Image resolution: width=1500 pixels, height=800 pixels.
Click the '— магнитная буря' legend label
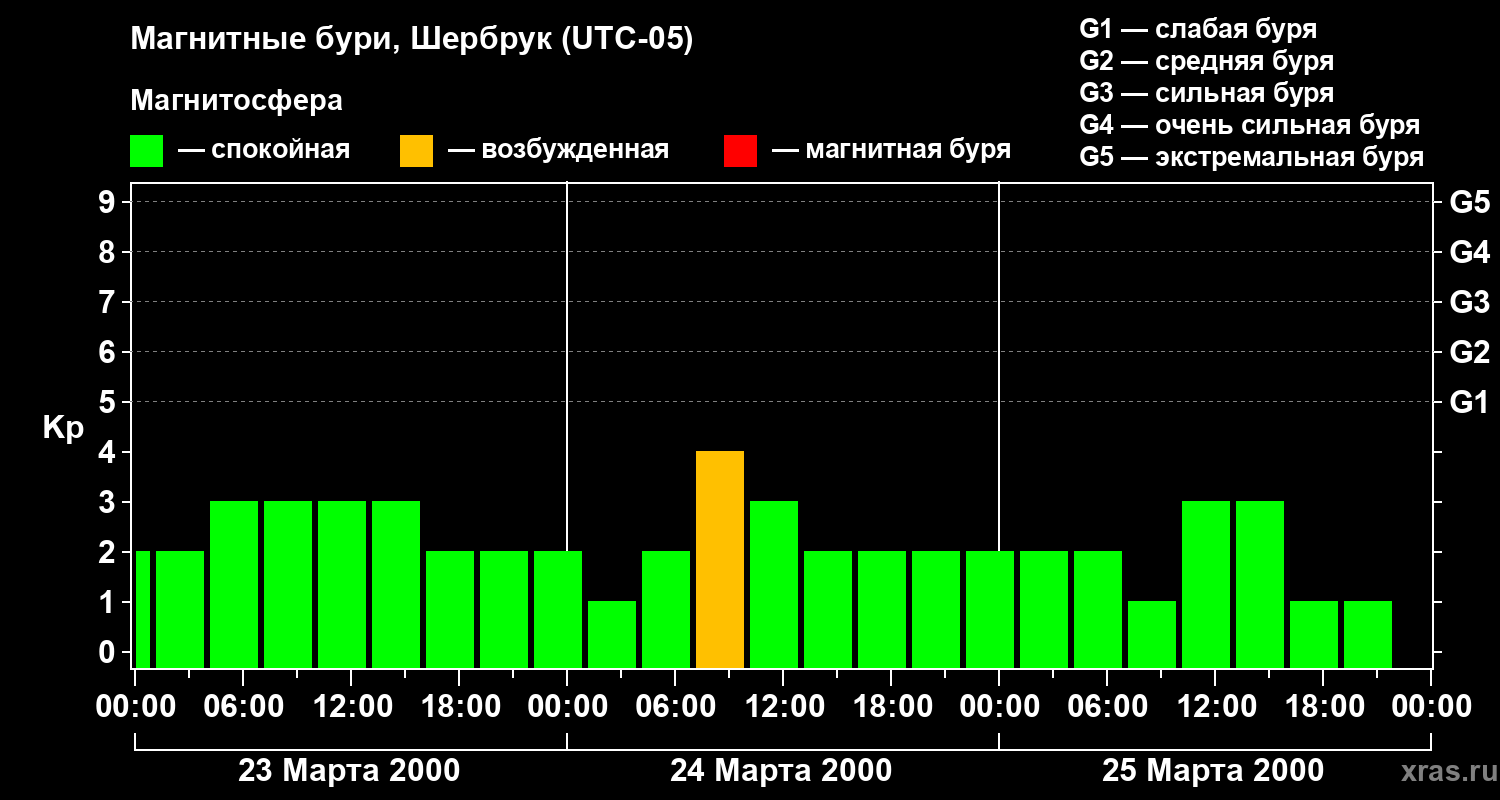[x=892, y=150]
